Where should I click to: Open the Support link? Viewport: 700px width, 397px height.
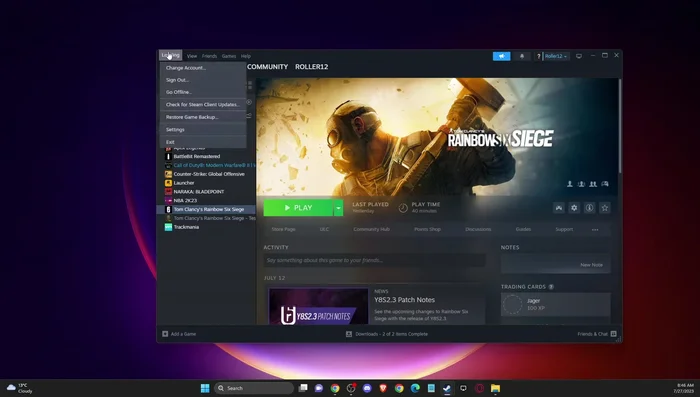click(564, 229)
